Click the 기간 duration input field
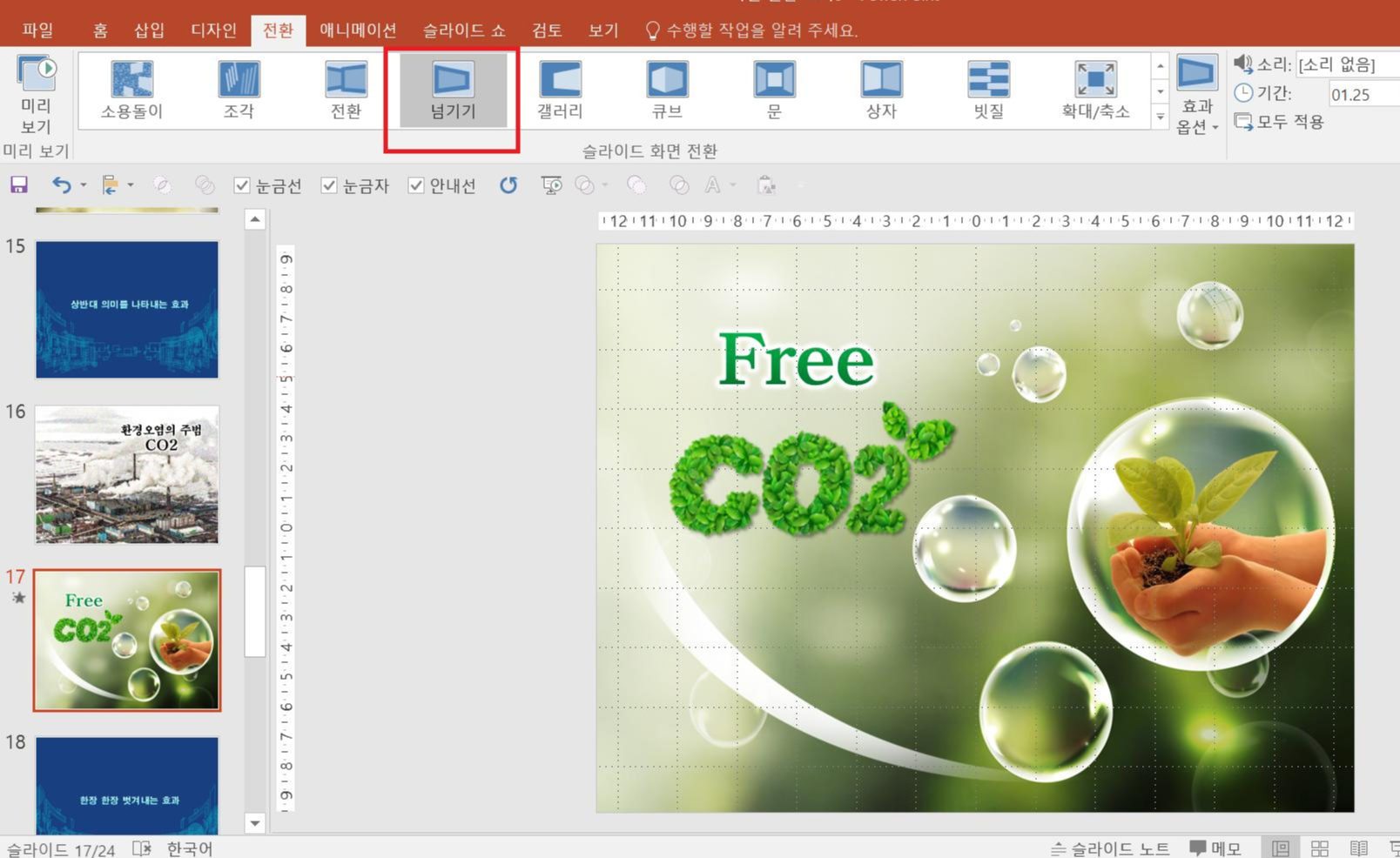Image resolution: width=1400 pixels, height=858 pixels. [1363, 94]
